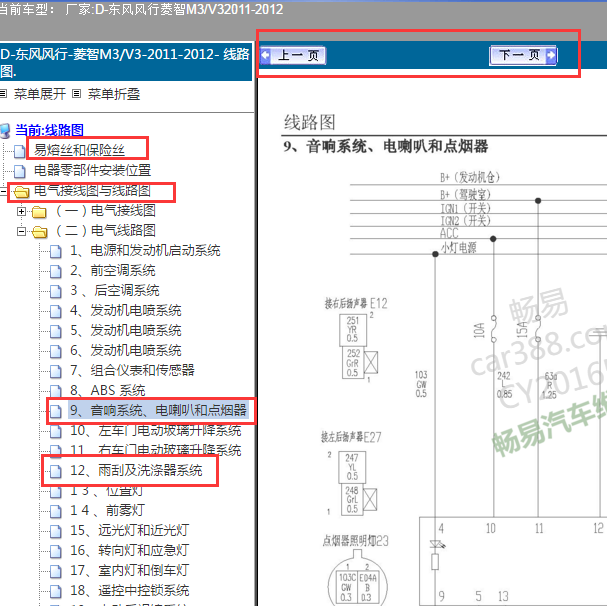Click page icon beside 7、组合仪表和传感器
The image size is (607, 606).
point(56,371)
